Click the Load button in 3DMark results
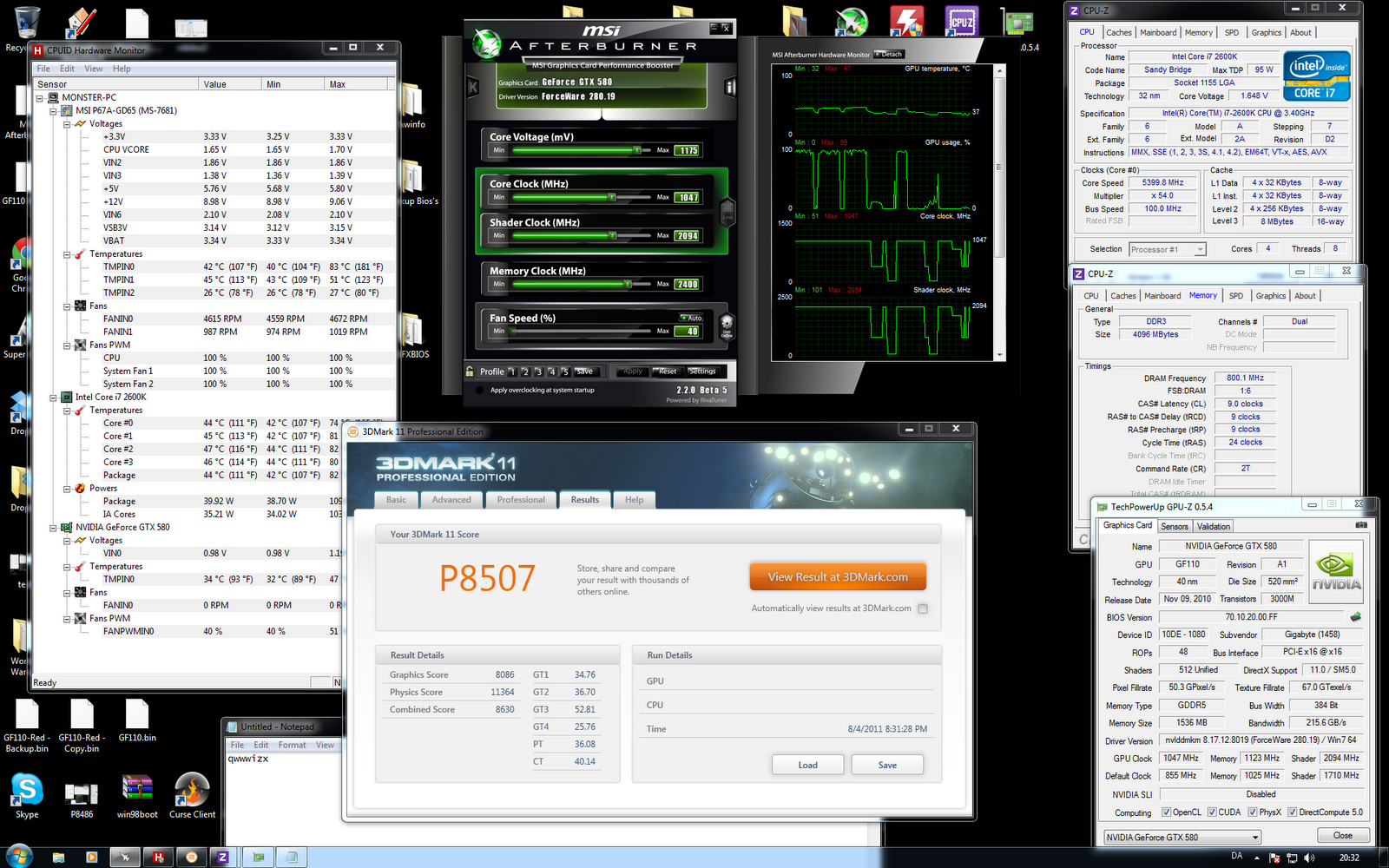The image size is (1389, 868). [808, 765]
